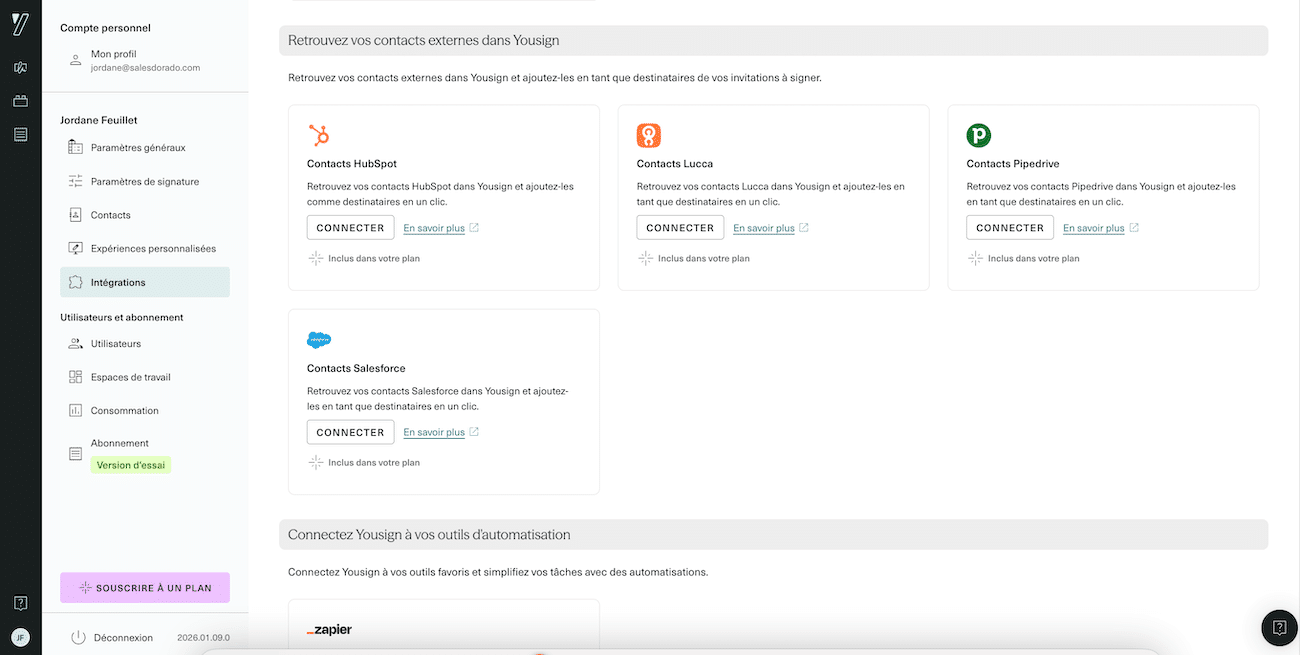This screenshot has height=655, width=1300.
Task: Click the Salesforce cloud logo
Action: point(319,340)
